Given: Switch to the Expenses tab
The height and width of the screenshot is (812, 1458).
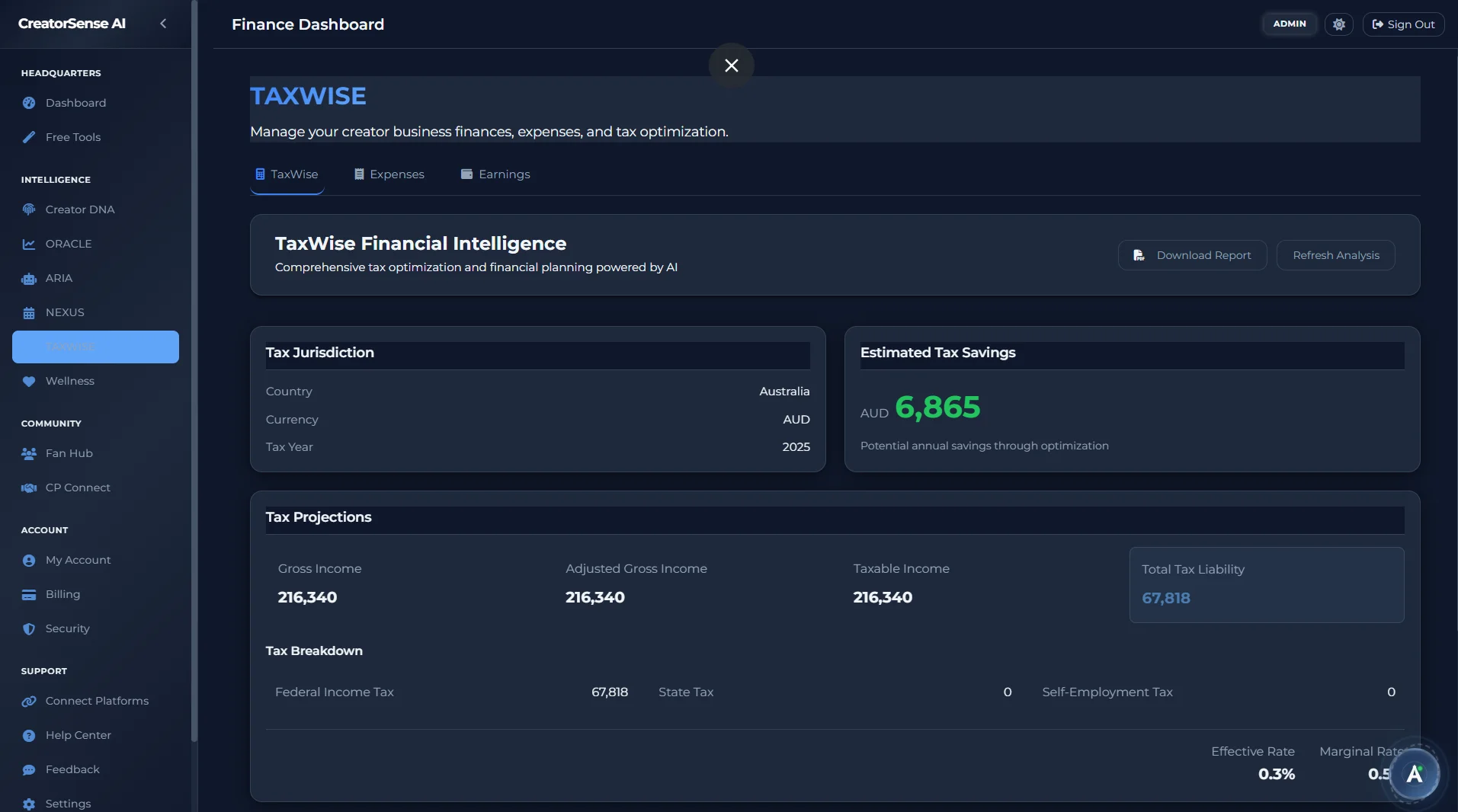Looking at the screenshot, I should tap(389, 174).
